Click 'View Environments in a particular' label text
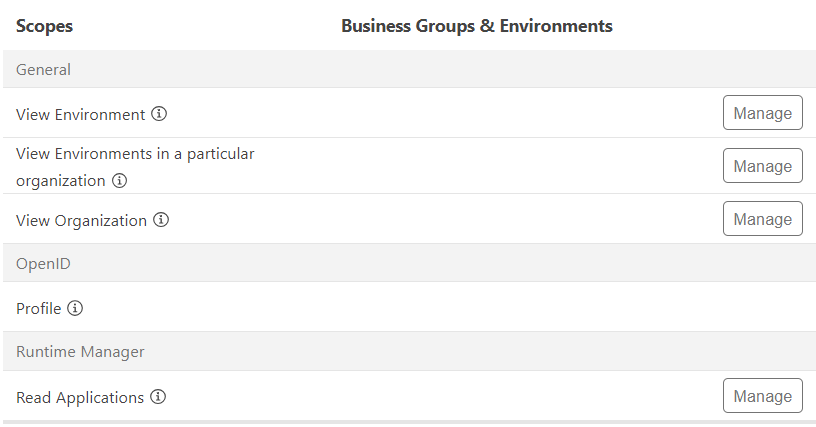The image size is (816, 427). click(x=135, y=154)
